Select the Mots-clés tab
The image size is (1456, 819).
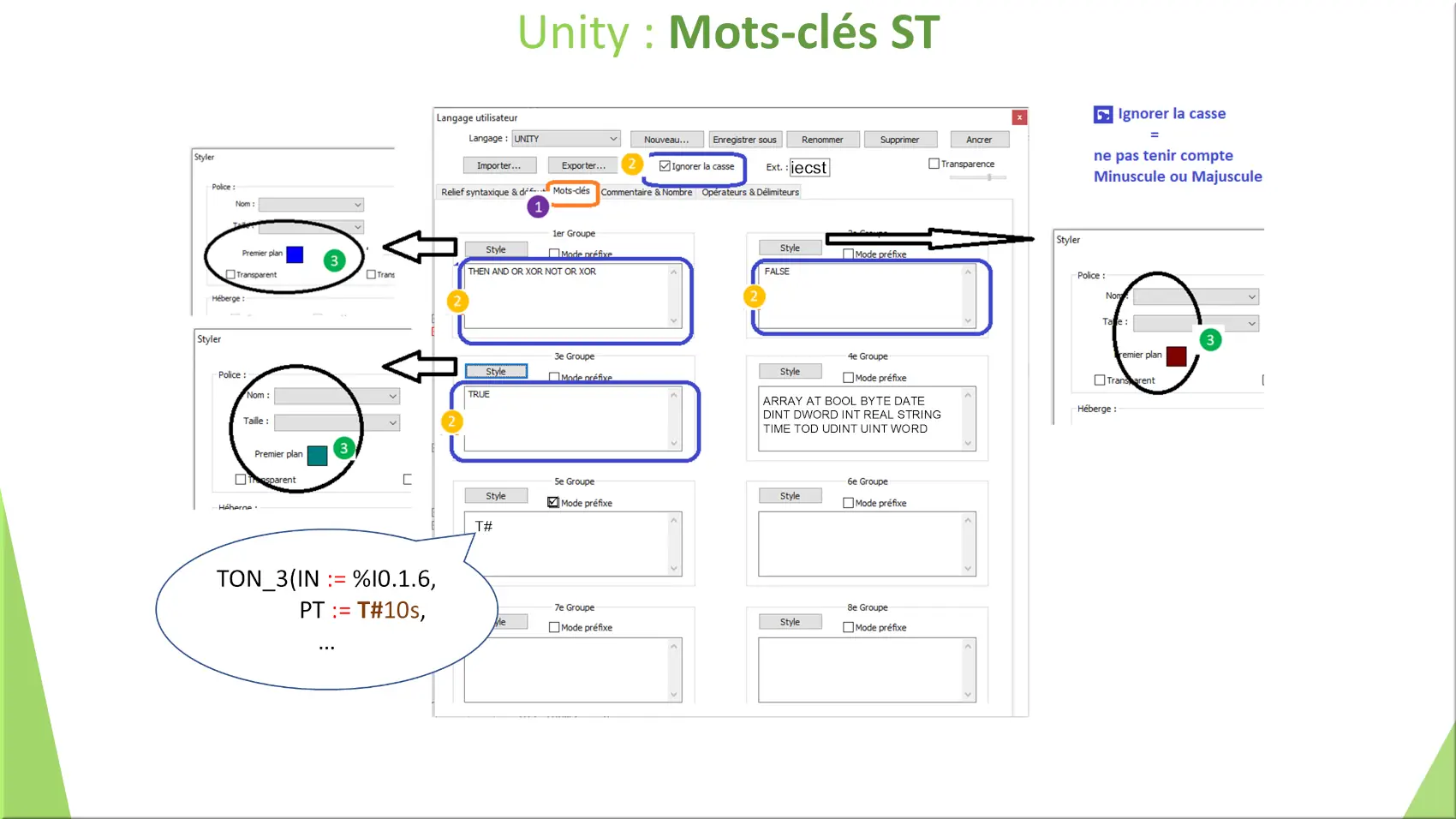[x=571, y=191]
